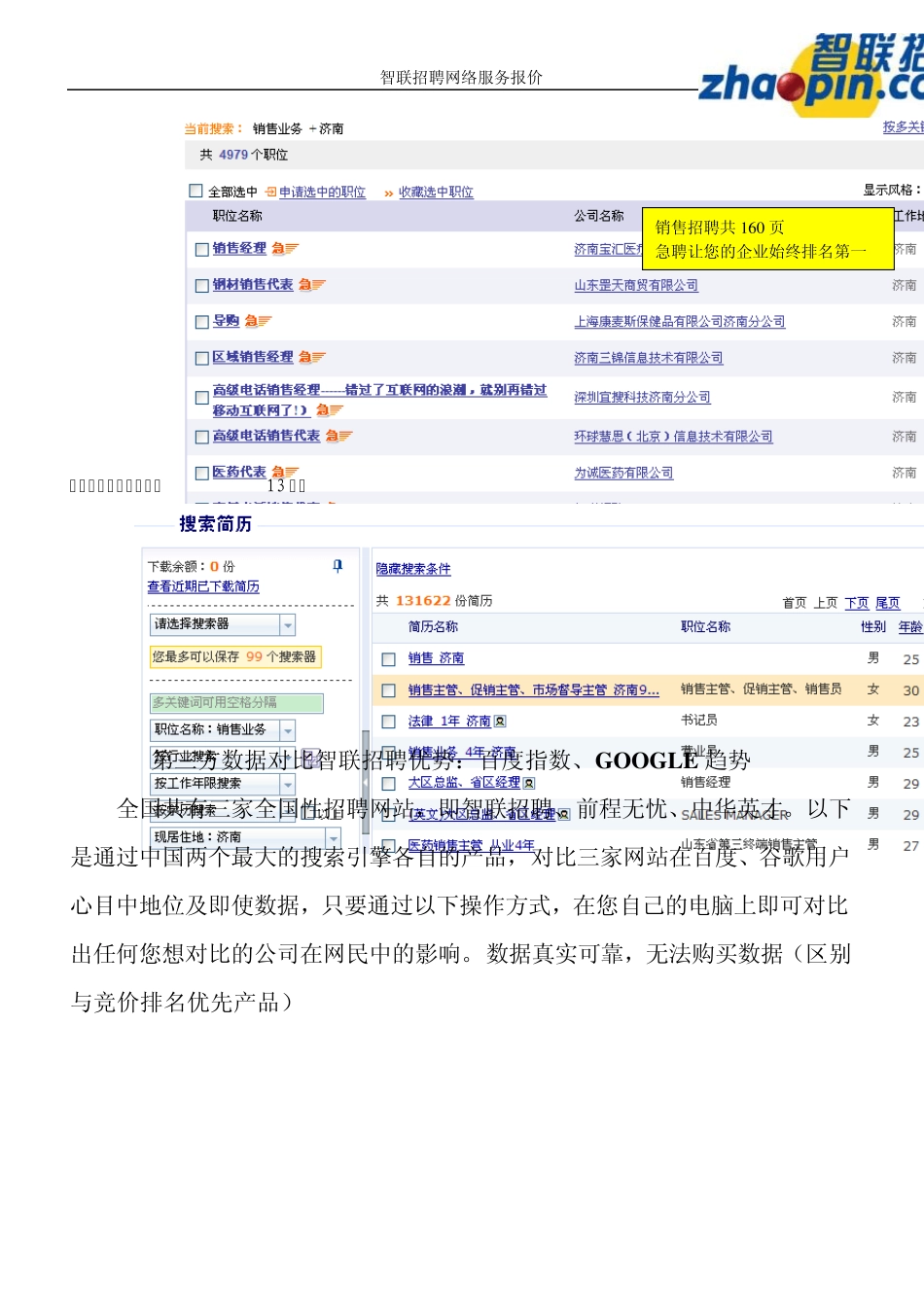924x1307 pixels.
Task: Click the double-arrow icon before 收藏选中职位
Action: 389,194
